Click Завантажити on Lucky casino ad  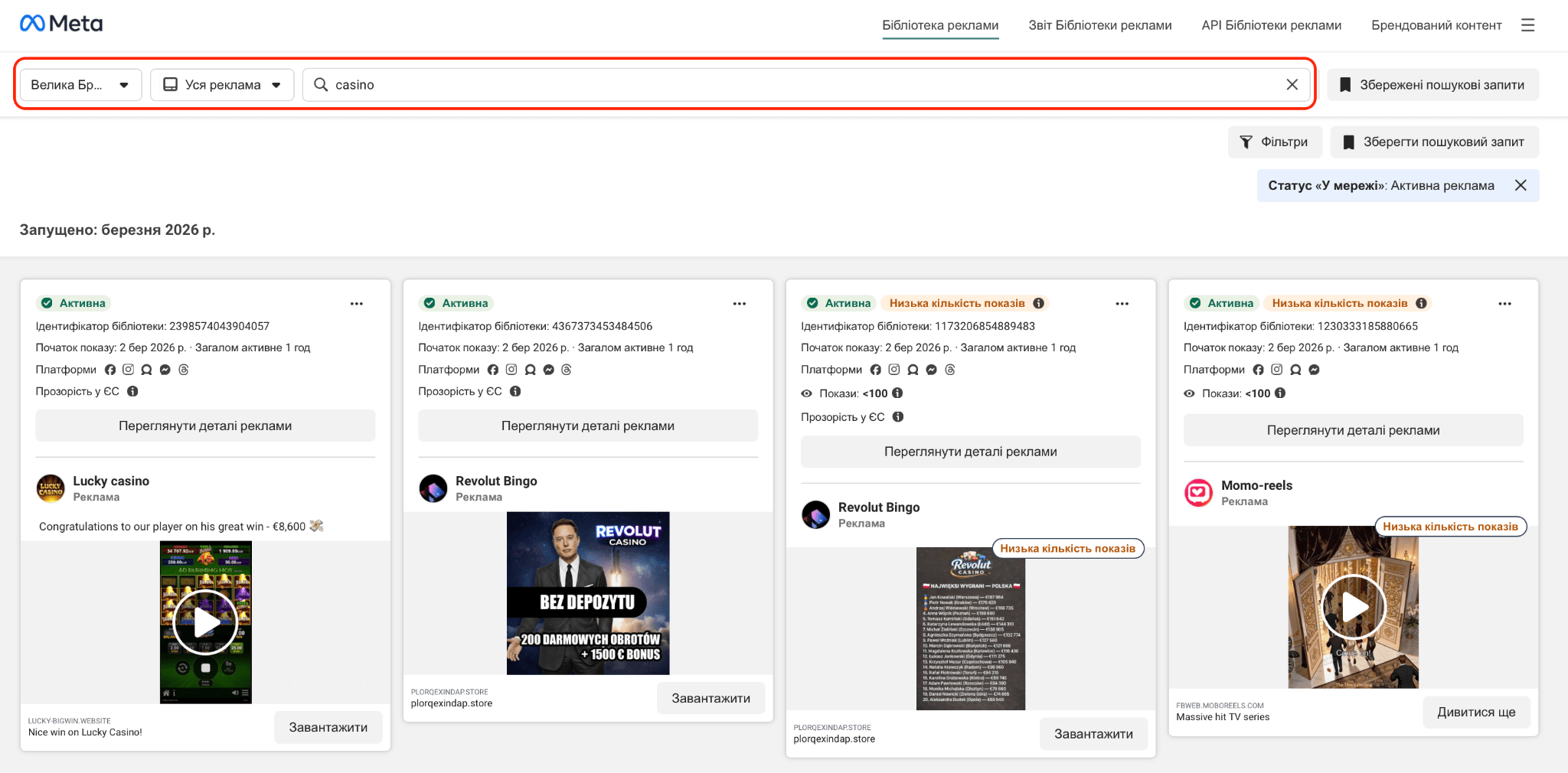click(328, 727)
